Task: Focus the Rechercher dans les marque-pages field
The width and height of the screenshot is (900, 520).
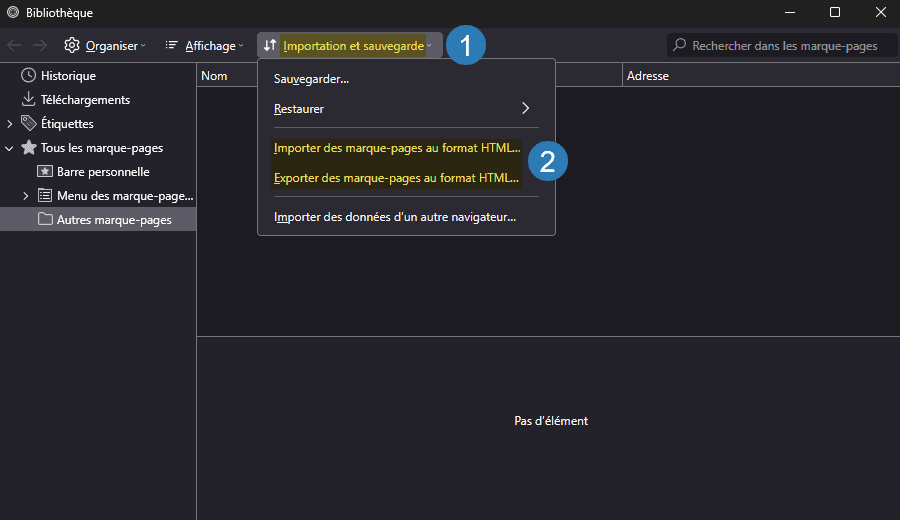Action: (x=782, y=45)
